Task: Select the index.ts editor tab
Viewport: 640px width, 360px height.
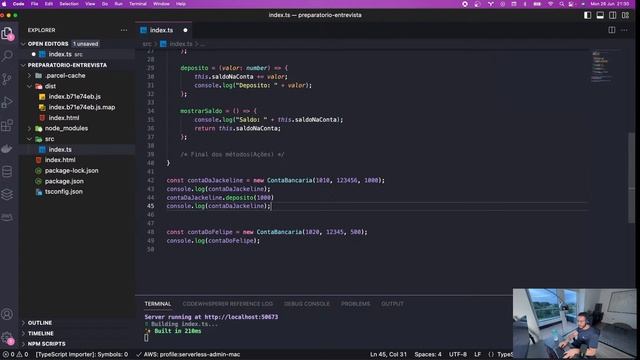Action: [x=161, y=30]
